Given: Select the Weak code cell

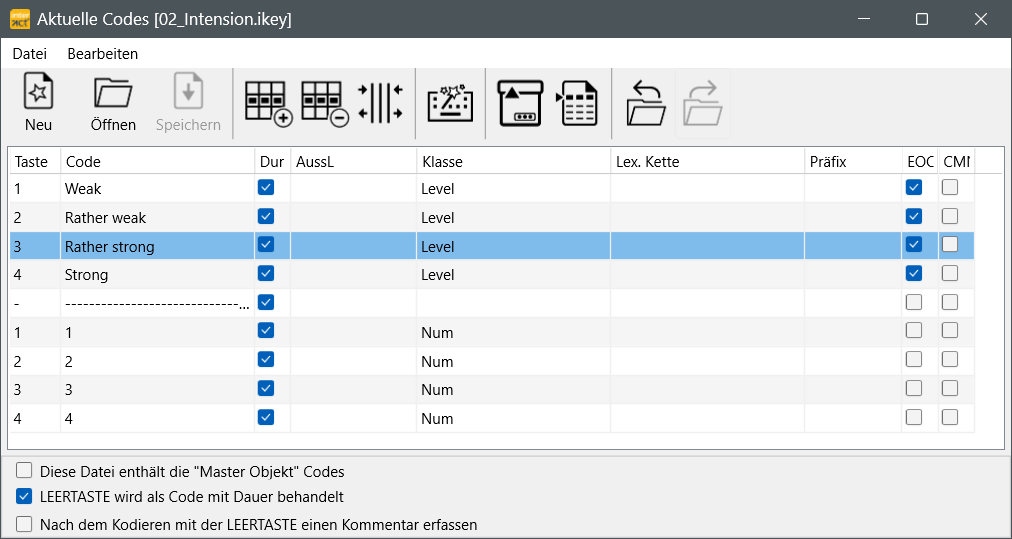Looking at the screenshot, I should [x=157, y=188].
